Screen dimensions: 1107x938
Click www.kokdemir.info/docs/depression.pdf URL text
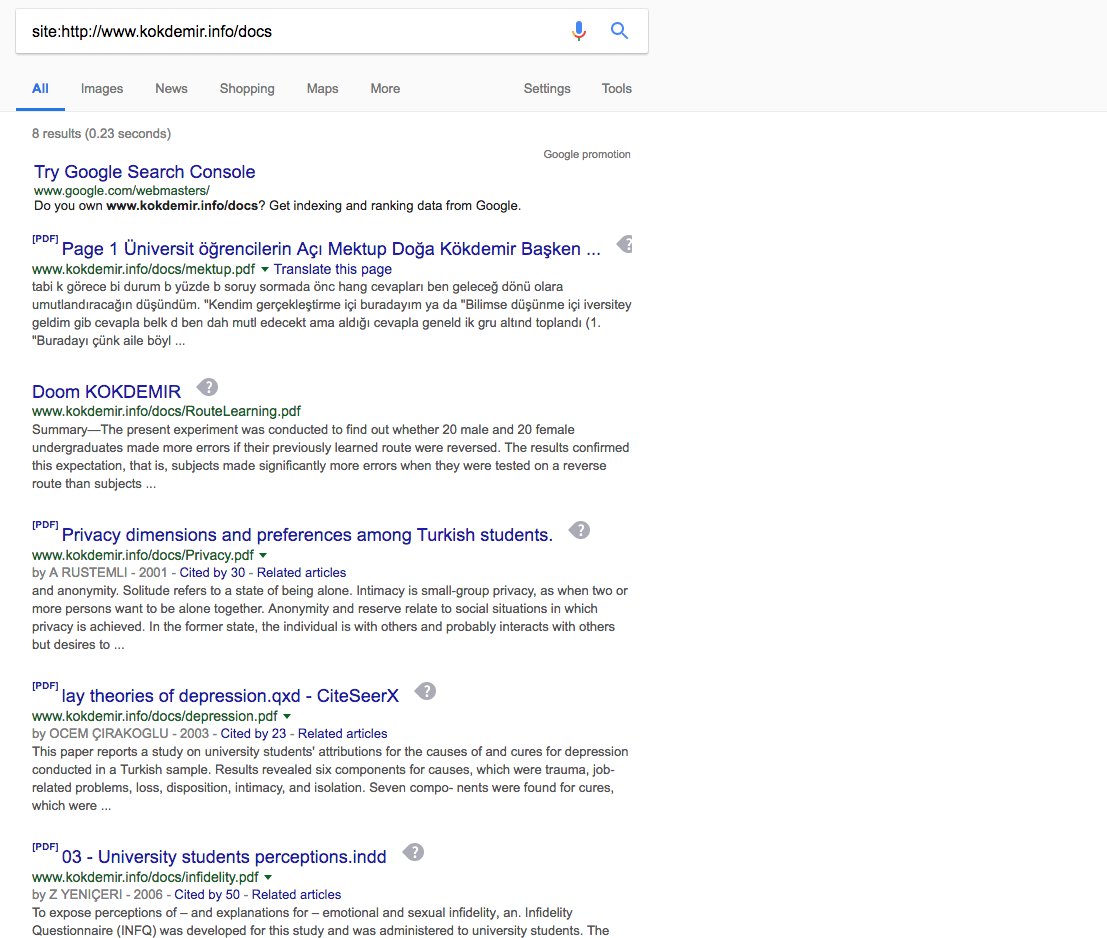pyautogui.click(x=155, y=716)
